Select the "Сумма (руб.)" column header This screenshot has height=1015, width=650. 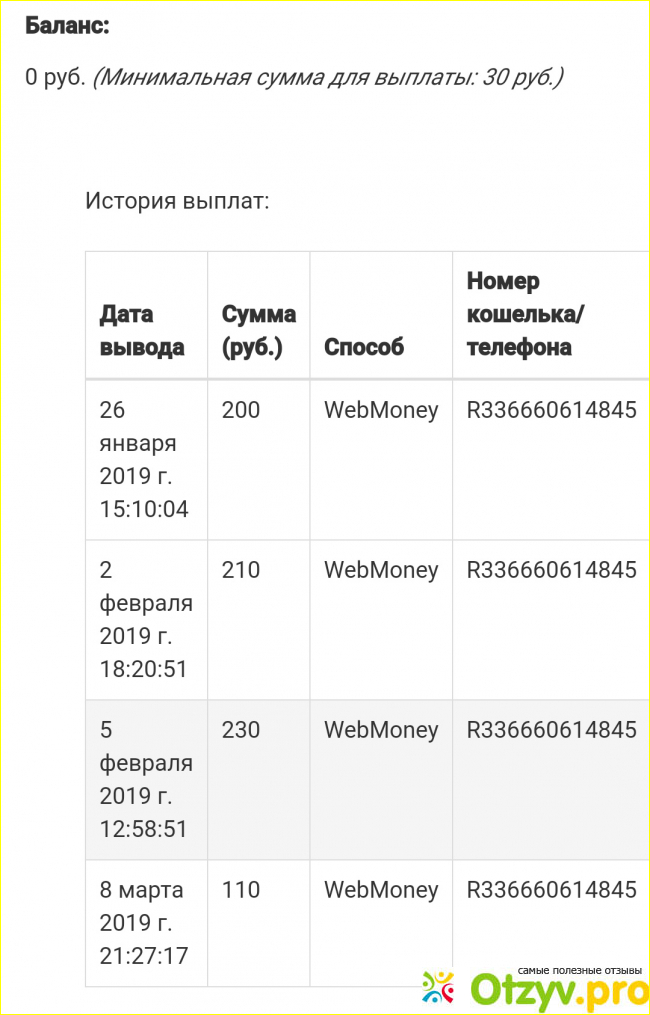click(x=258, y=330)
